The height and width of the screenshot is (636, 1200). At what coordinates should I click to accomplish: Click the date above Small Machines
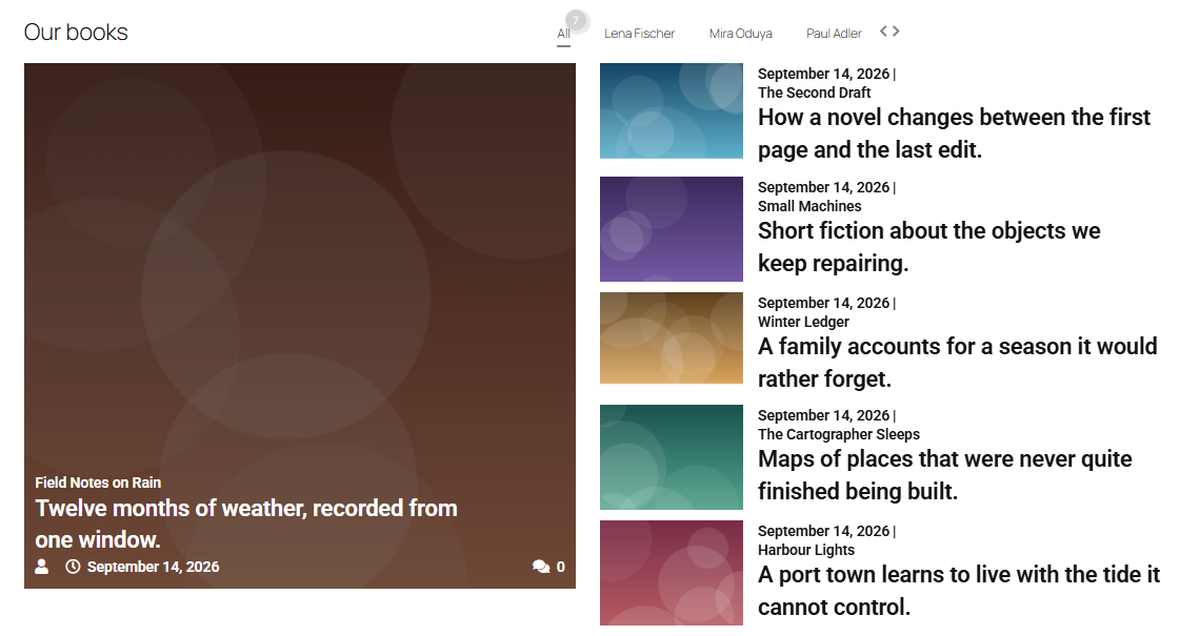pos(823,187)
